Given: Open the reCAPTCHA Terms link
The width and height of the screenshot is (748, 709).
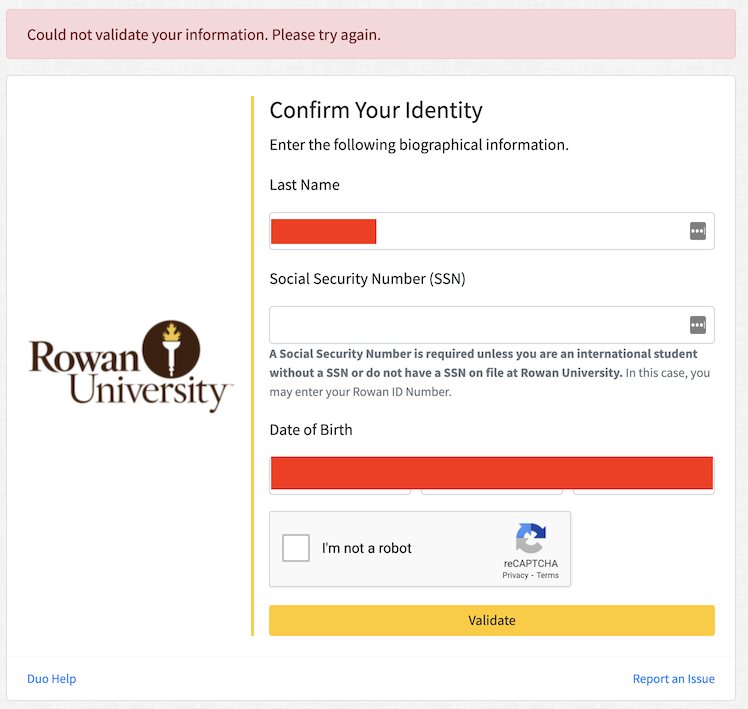Looking at the screenshot, I should [548, 576].
